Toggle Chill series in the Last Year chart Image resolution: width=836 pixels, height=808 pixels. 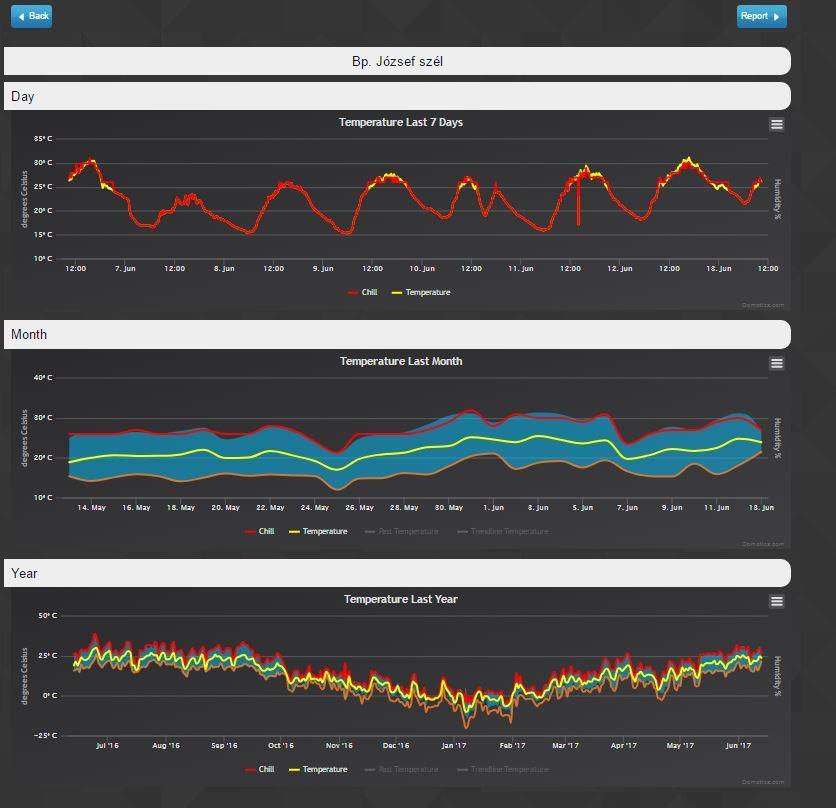[260, 769]
